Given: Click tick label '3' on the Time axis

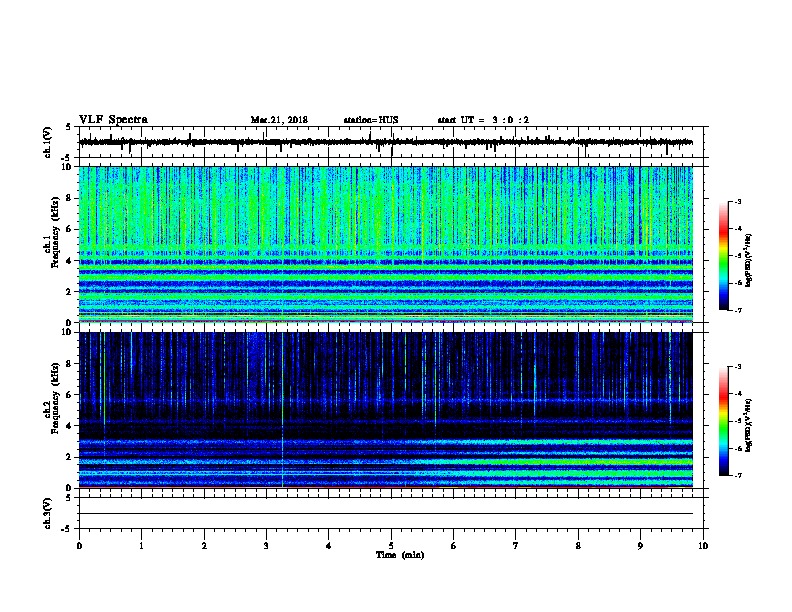Looking at the screenshot, I should [x=266, y=546].
